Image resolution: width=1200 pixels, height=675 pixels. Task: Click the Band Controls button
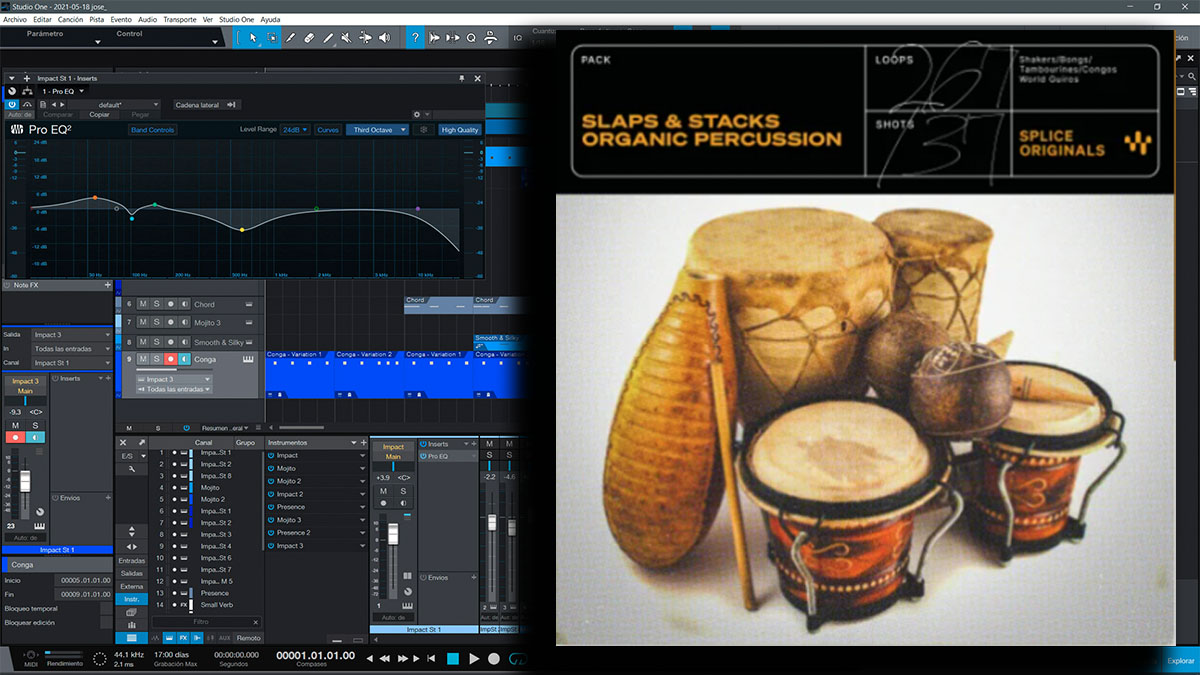point(153,130)
